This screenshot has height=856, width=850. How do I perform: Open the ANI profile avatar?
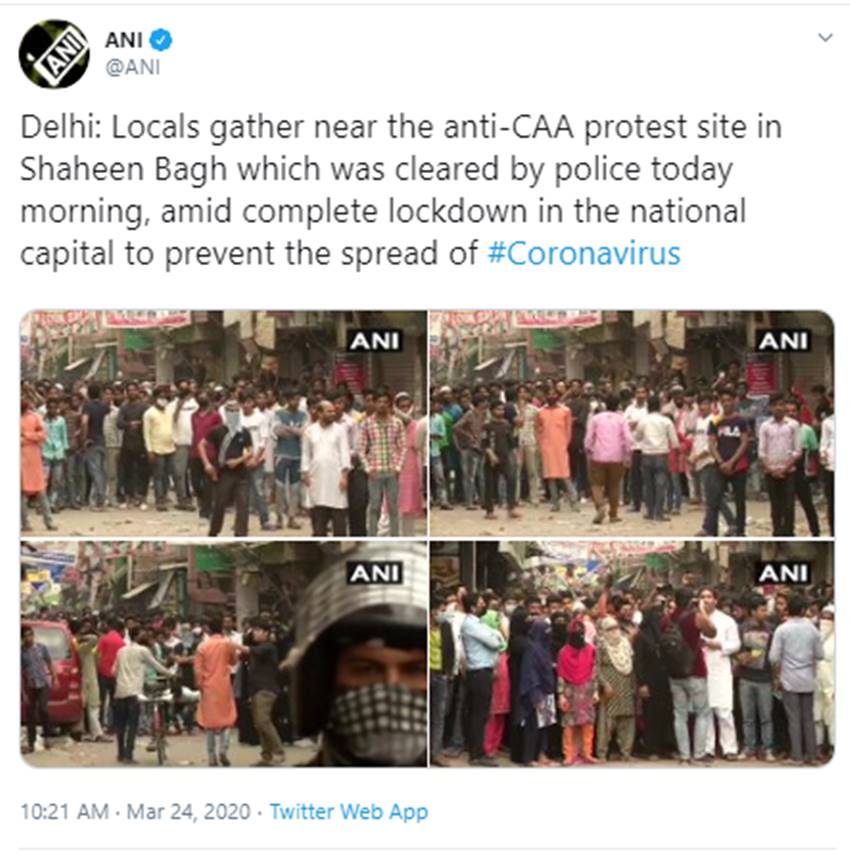[54, 54]
